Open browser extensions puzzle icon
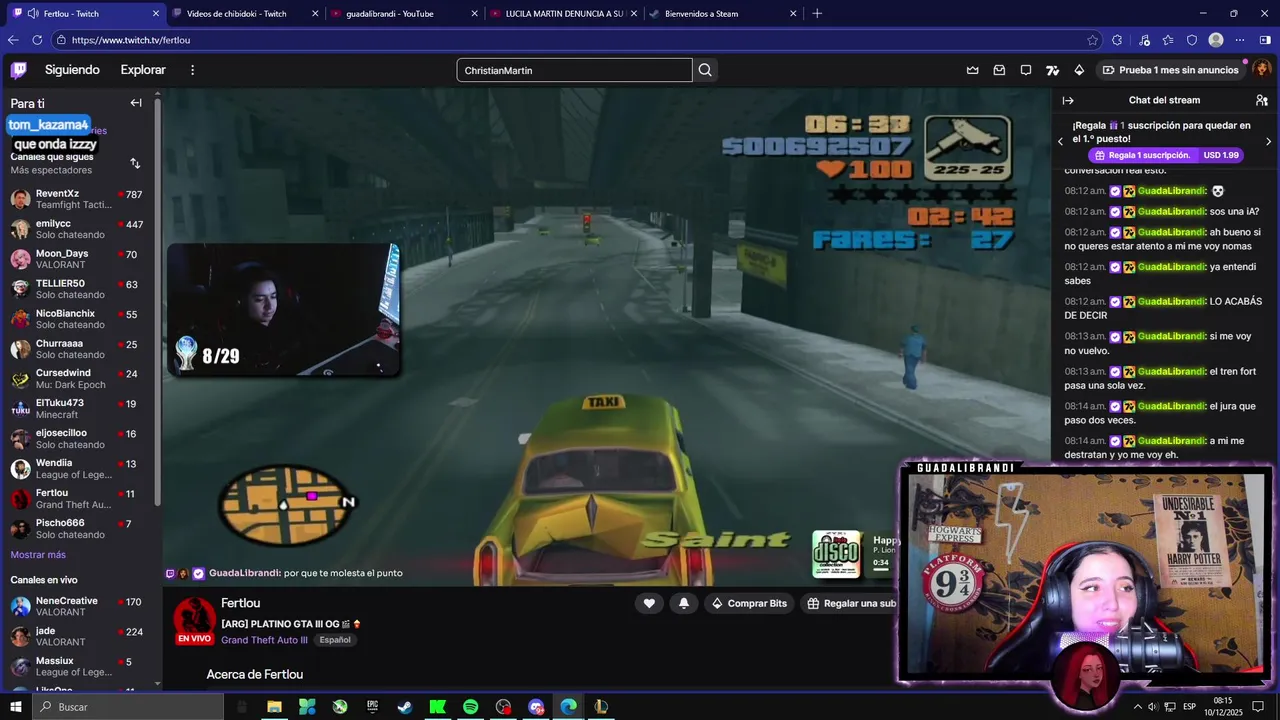1280x720 pixels. (1117, 40)
